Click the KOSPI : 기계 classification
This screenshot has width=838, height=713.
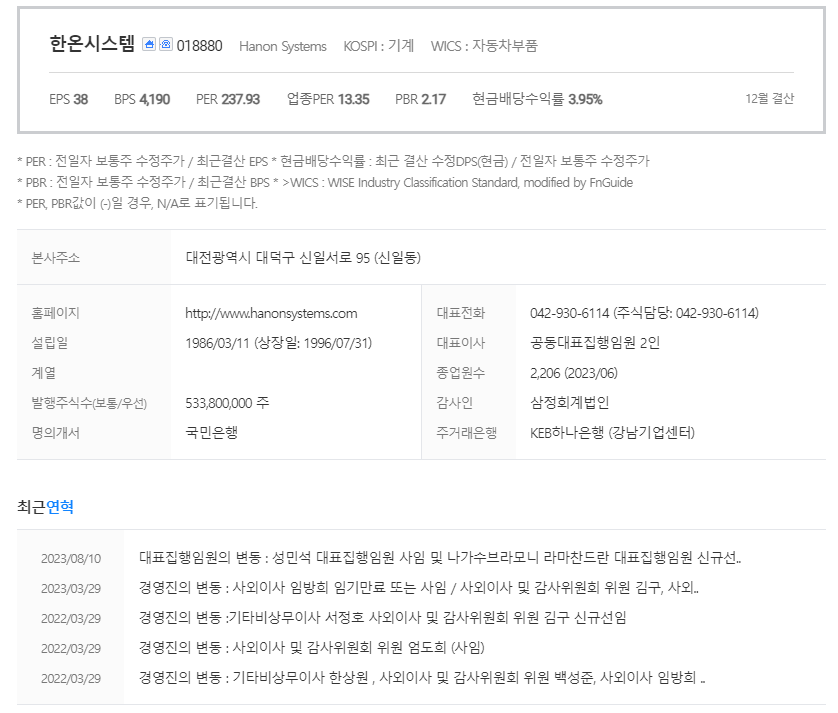coord(378,46)
